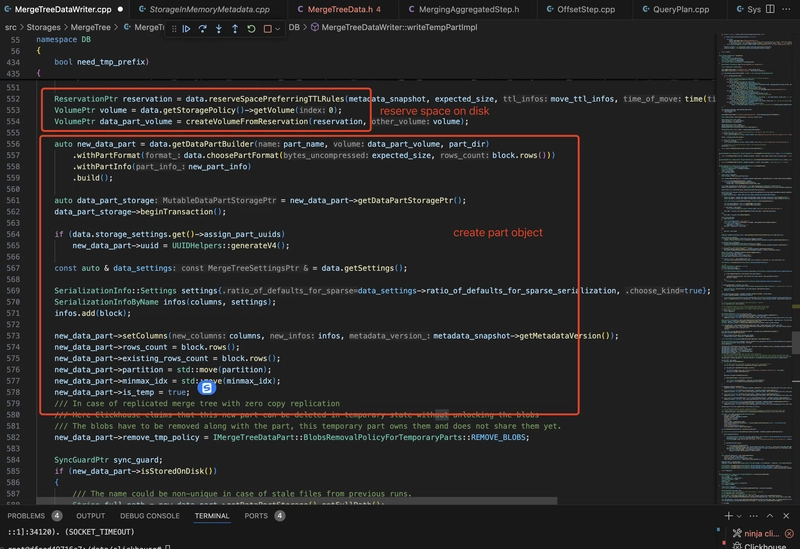
Task: Click the src breadcrumb segment
Action: (x=11, y=27)
